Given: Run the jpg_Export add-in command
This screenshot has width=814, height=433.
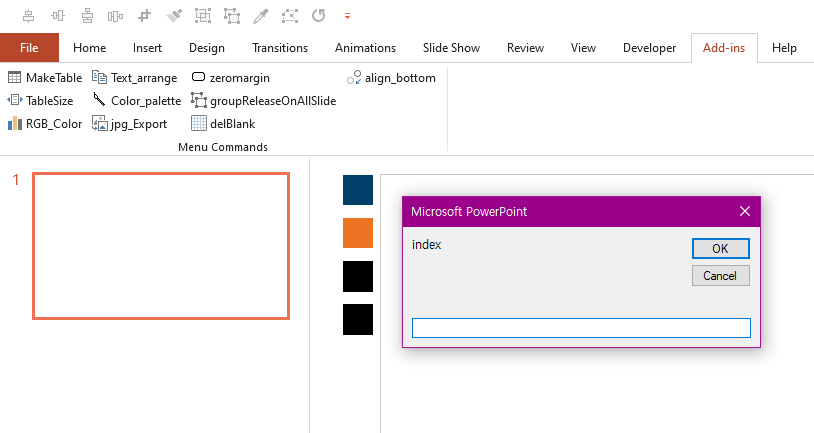Looking at the screenshot, I should tap(130, 124).
